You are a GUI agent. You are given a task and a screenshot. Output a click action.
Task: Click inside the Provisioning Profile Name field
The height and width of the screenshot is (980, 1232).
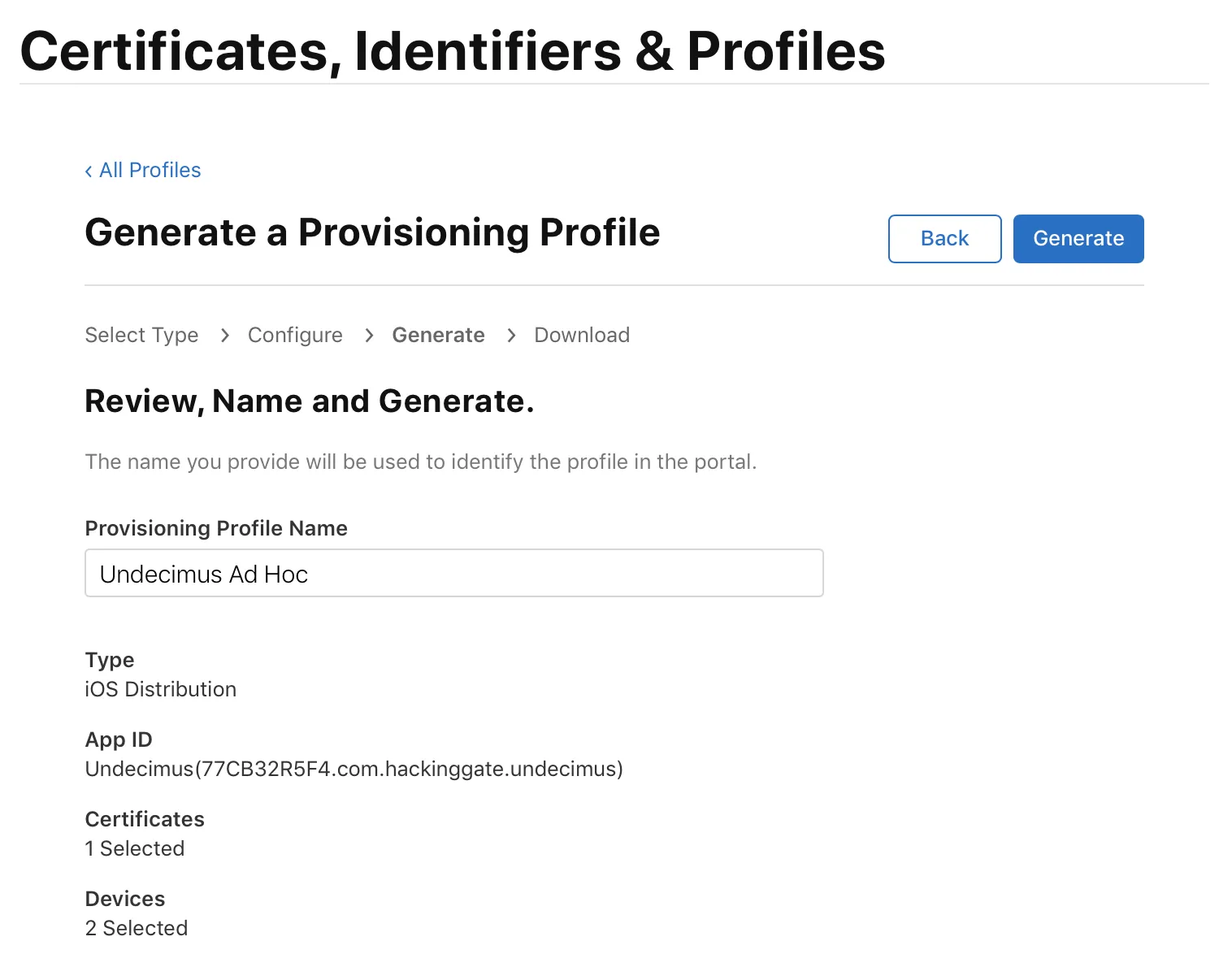tap(453, 573)
